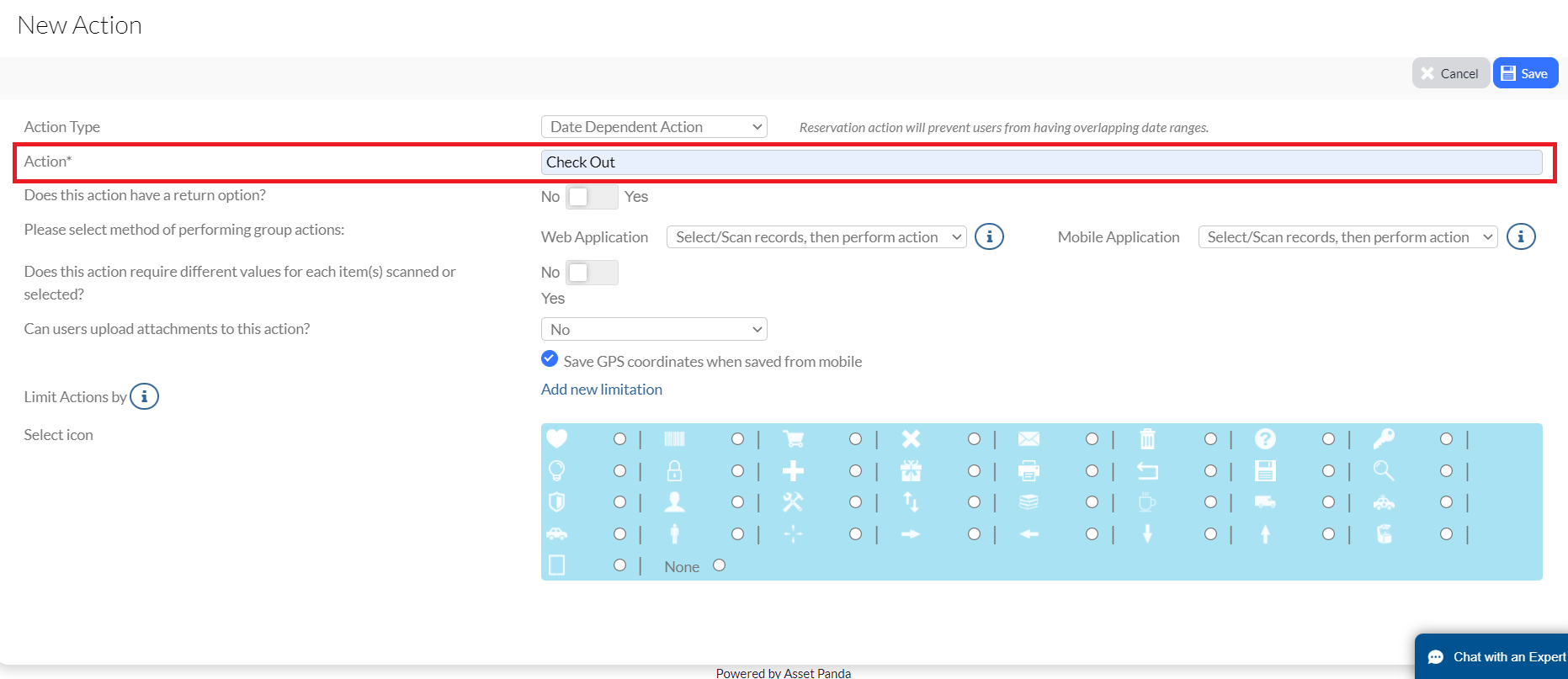1568x679 pixels.
Task: Click the shopping cart icon
Action: 793,438
